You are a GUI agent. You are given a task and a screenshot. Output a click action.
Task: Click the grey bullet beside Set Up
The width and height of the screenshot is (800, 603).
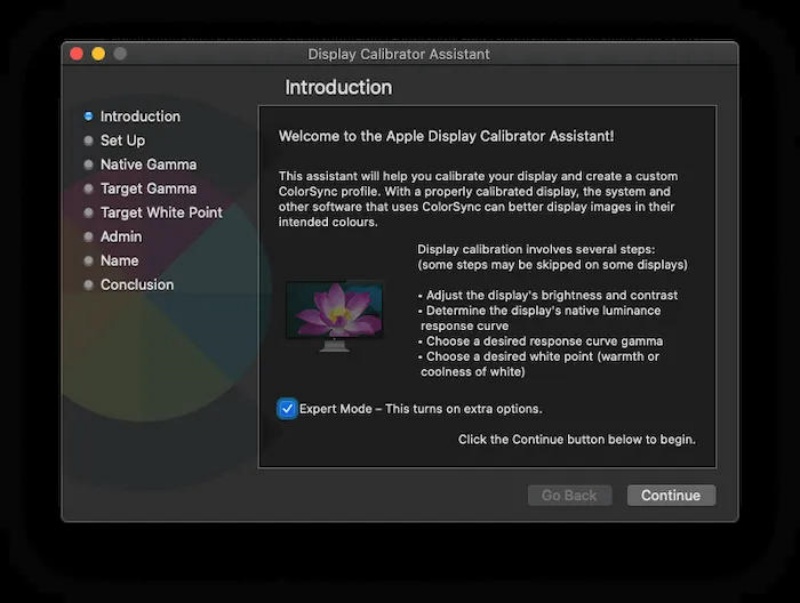coord(88,140)
